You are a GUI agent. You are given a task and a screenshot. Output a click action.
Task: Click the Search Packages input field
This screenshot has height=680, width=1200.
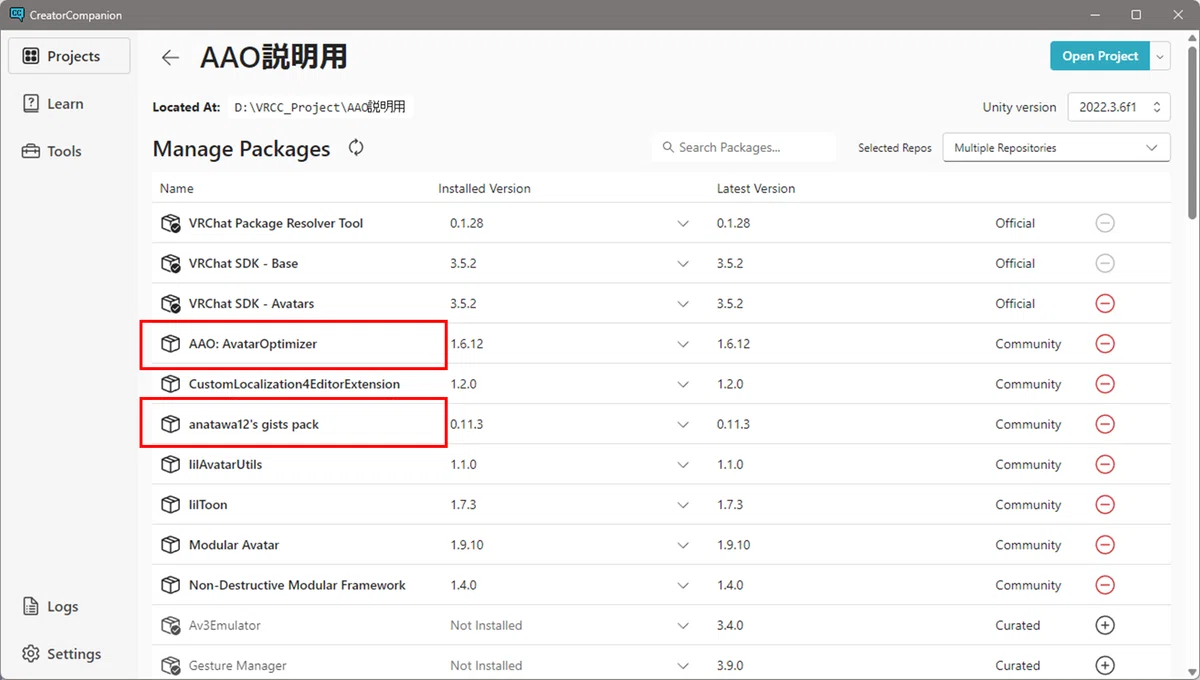click(x=743, y=147)
